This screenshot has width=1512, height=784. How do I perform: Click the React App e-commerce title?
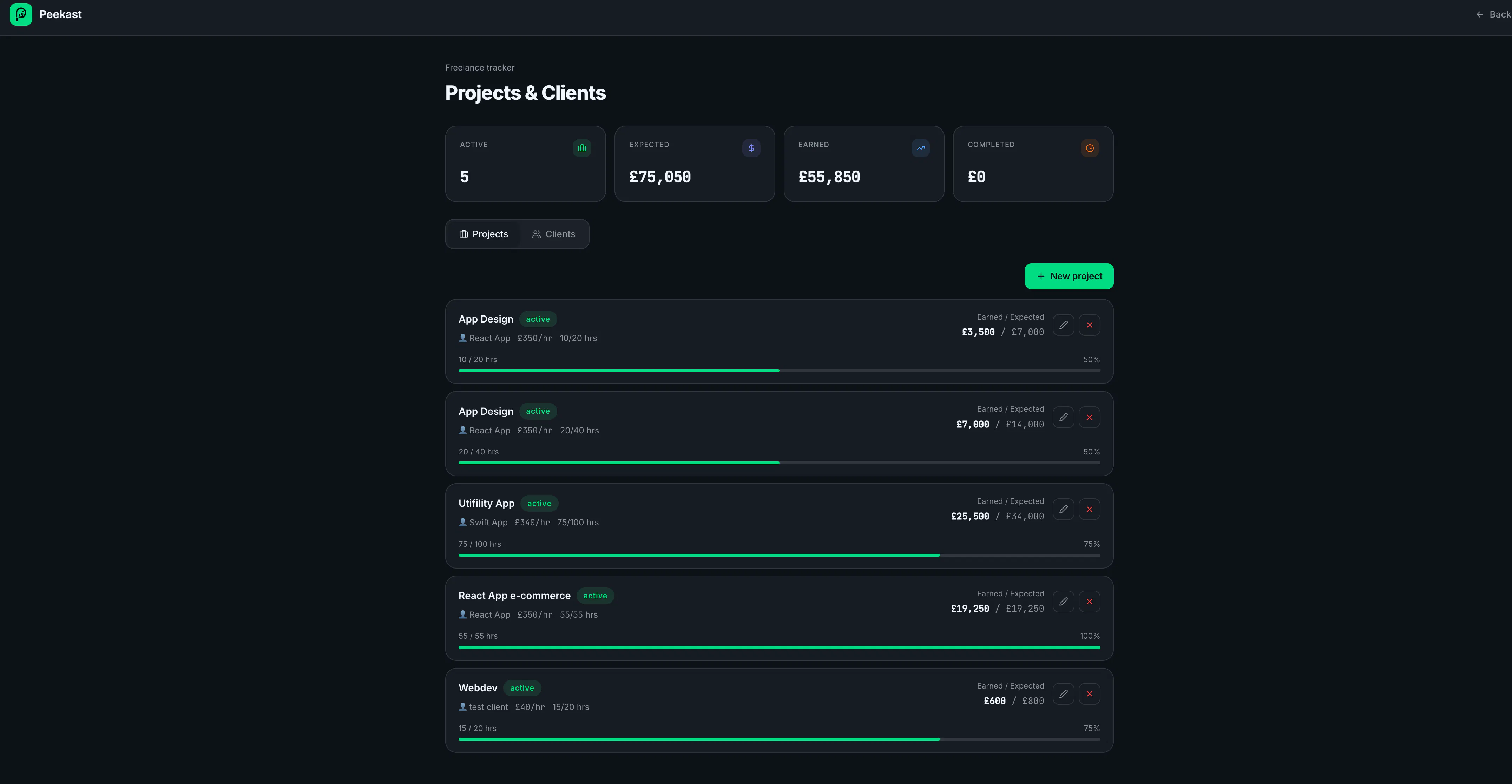[514, 596]
